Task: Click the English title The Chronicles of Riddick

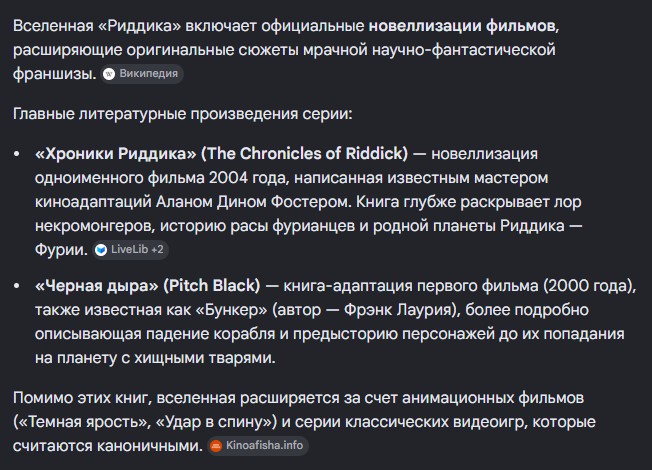Action: click(x=305, y=154)
